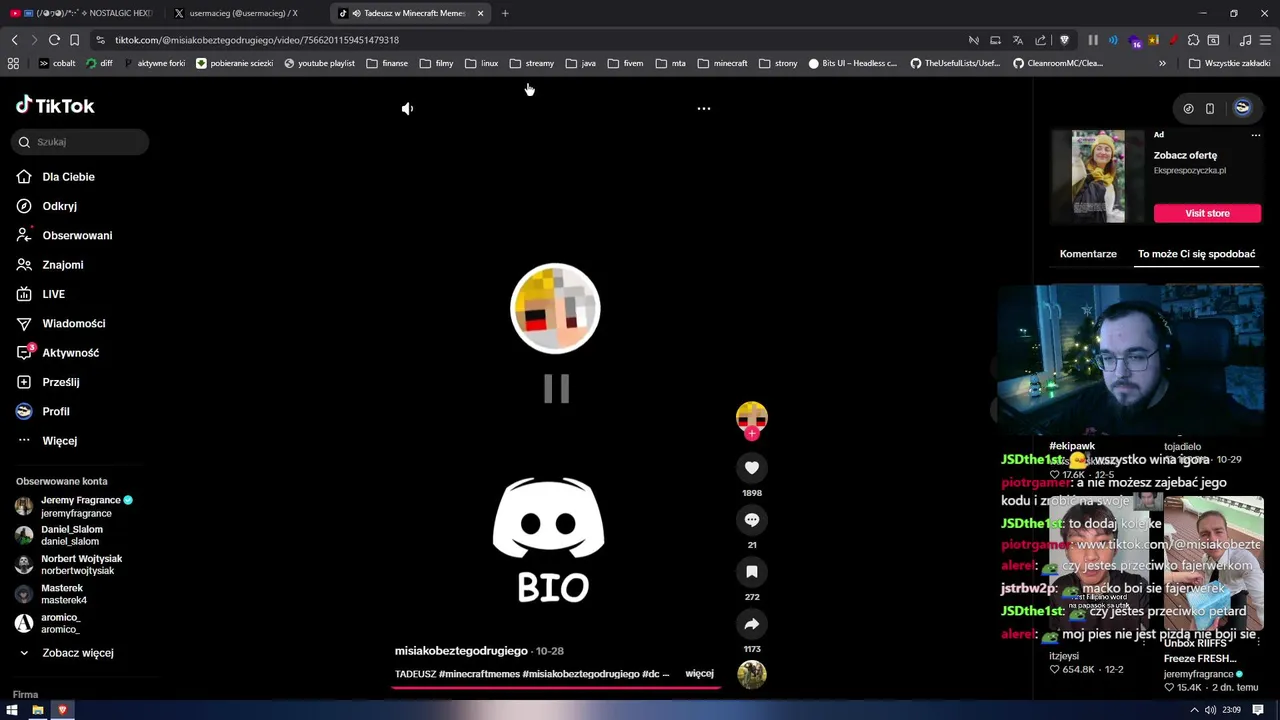The width and height of the screenshot is (1280, 720).
Task: Open the three-dot video options menu
Action: coord(704,108)
